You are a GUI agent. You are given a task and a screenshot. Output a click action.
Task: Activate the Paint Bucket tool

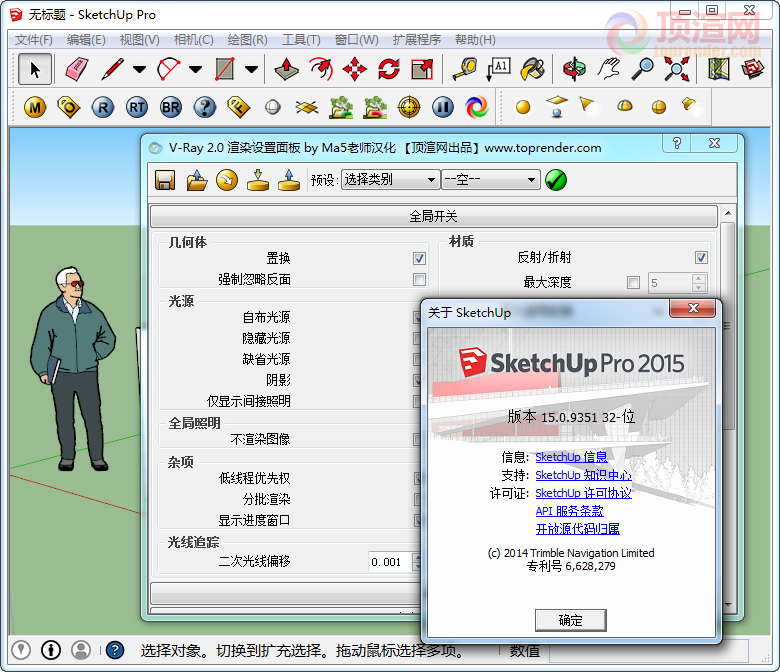coord(532,69)
